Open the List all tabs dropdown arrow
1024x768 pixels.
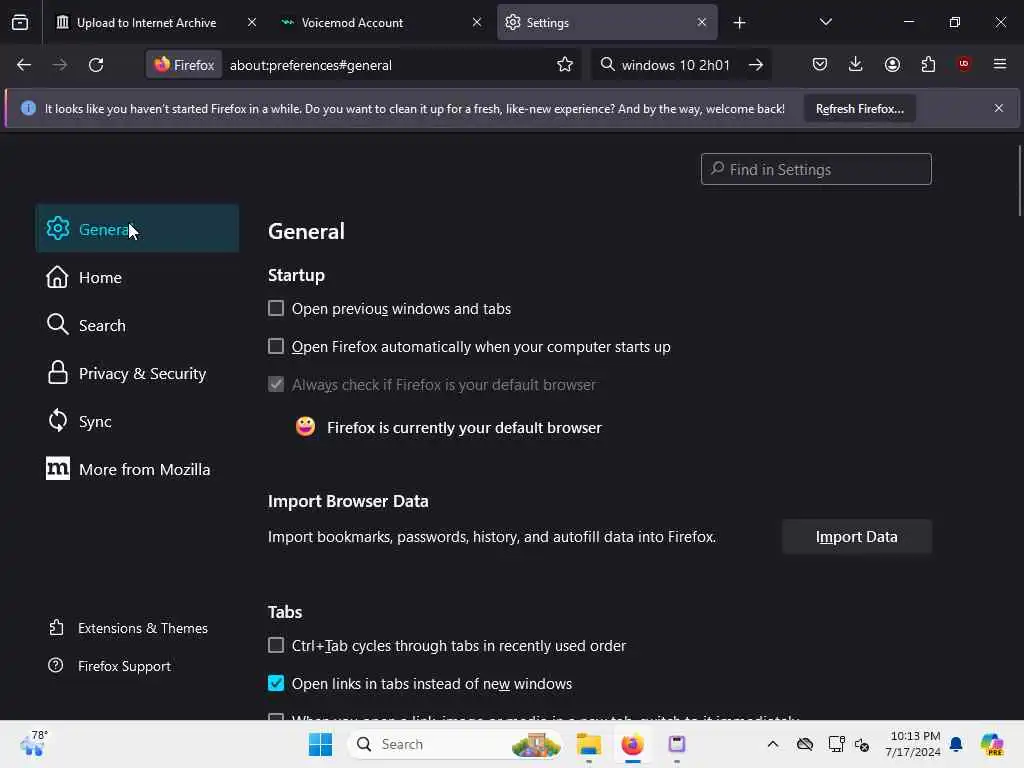[825, 22]
